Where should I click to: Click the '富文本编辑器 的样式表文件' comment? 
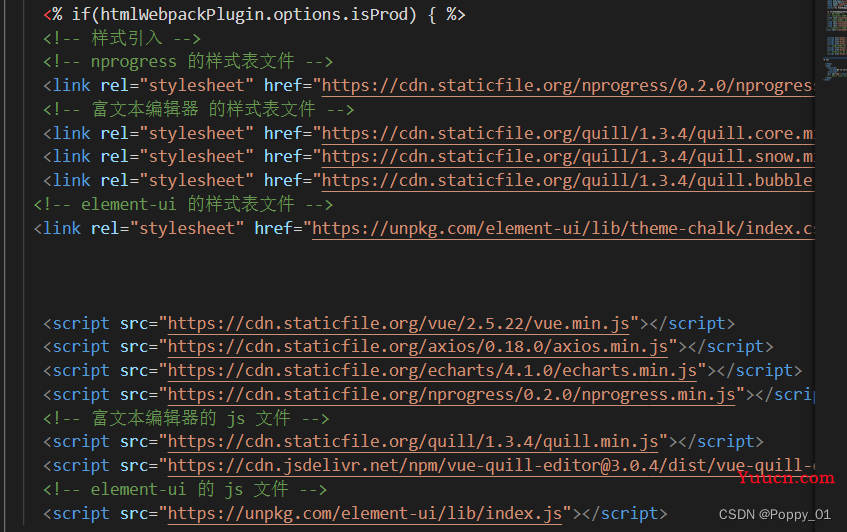[x=198, y=110]
